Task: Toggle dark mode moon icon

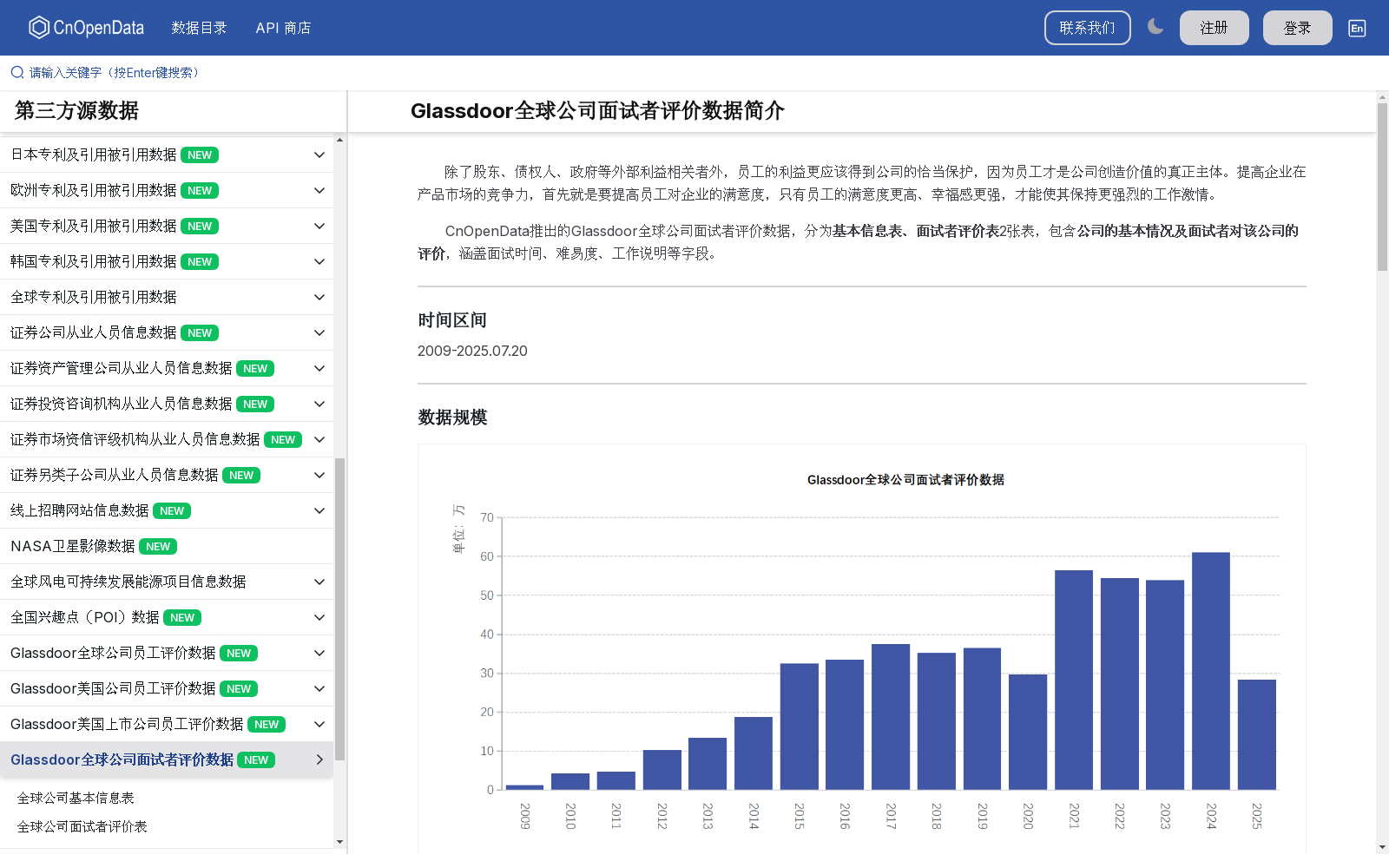Action: click(x=1155, y=27)
